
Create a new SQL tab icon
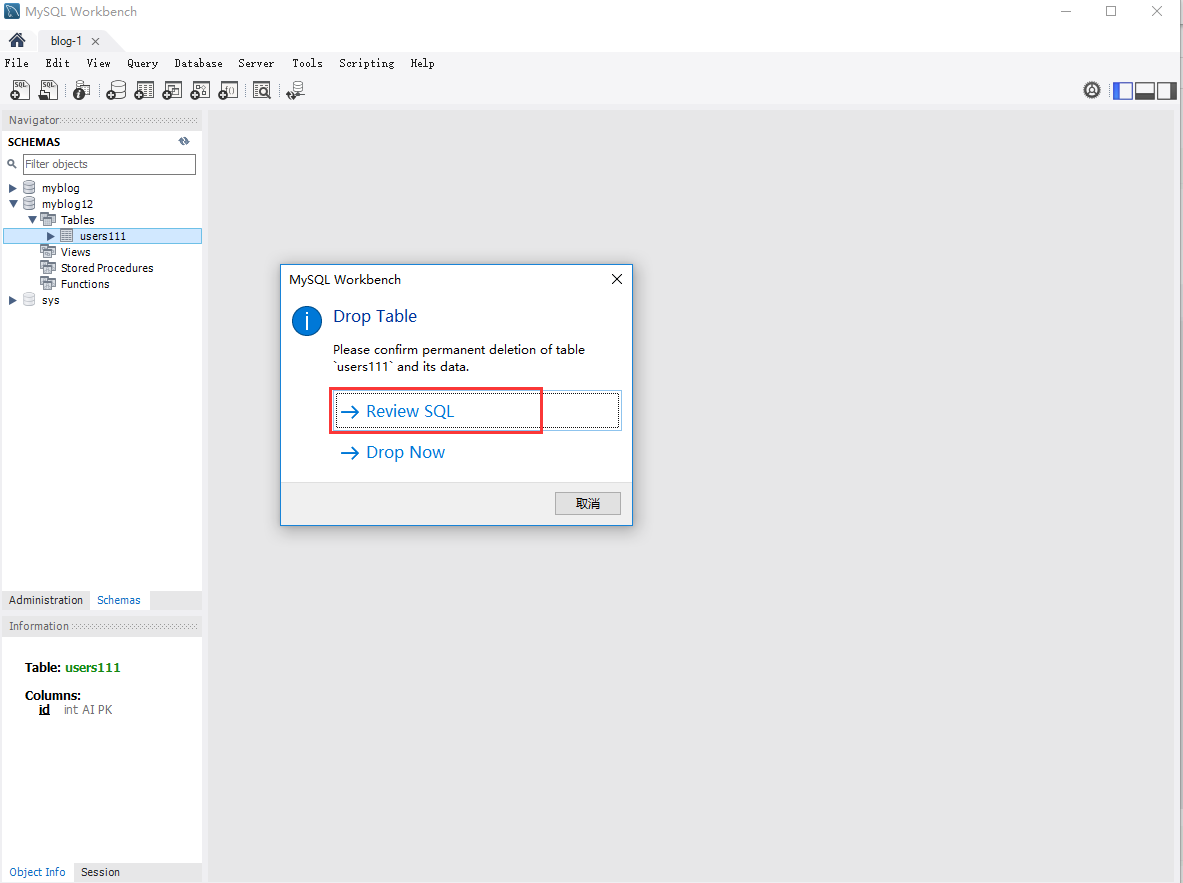pyautogui.click(x=20, y=91)
